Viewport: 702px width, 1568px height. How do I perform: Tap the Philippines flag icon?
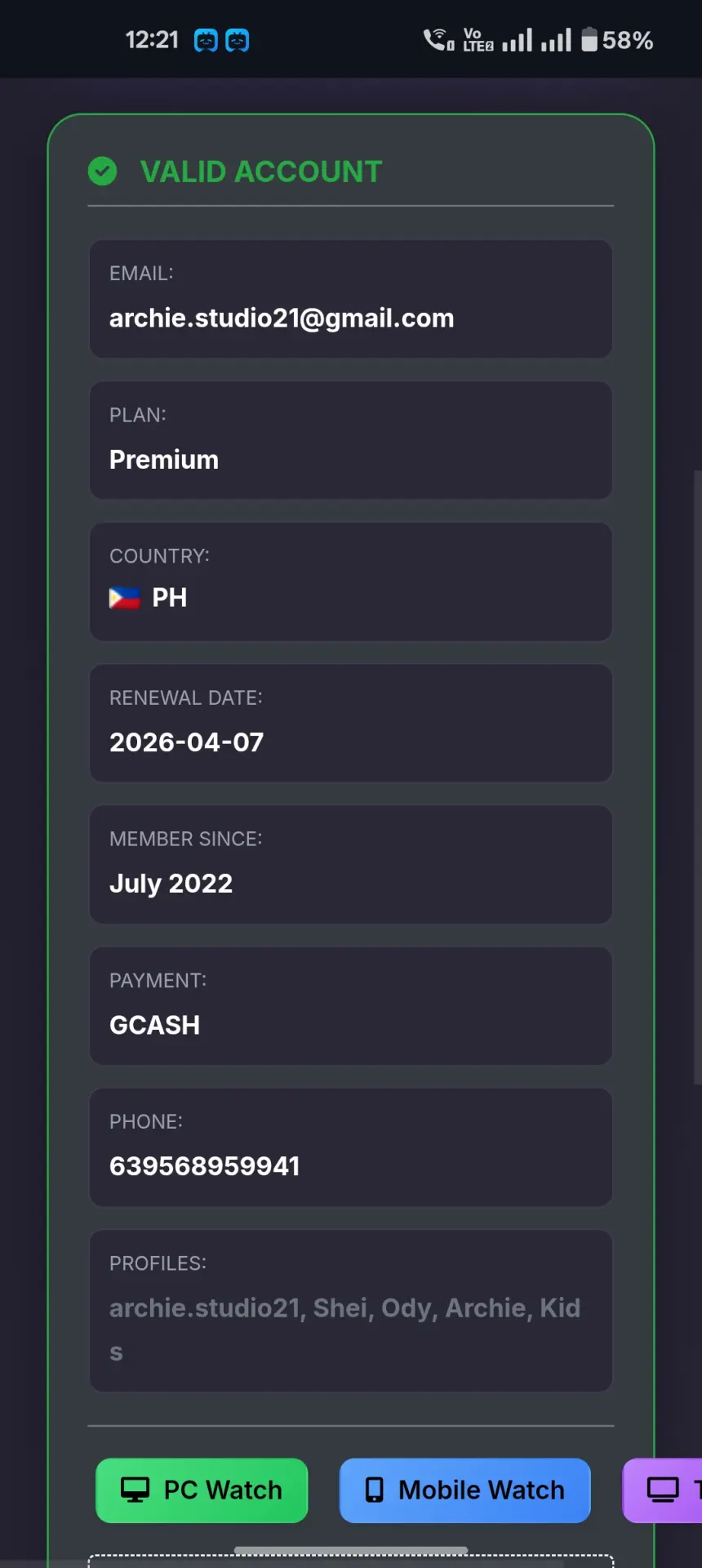125,599
